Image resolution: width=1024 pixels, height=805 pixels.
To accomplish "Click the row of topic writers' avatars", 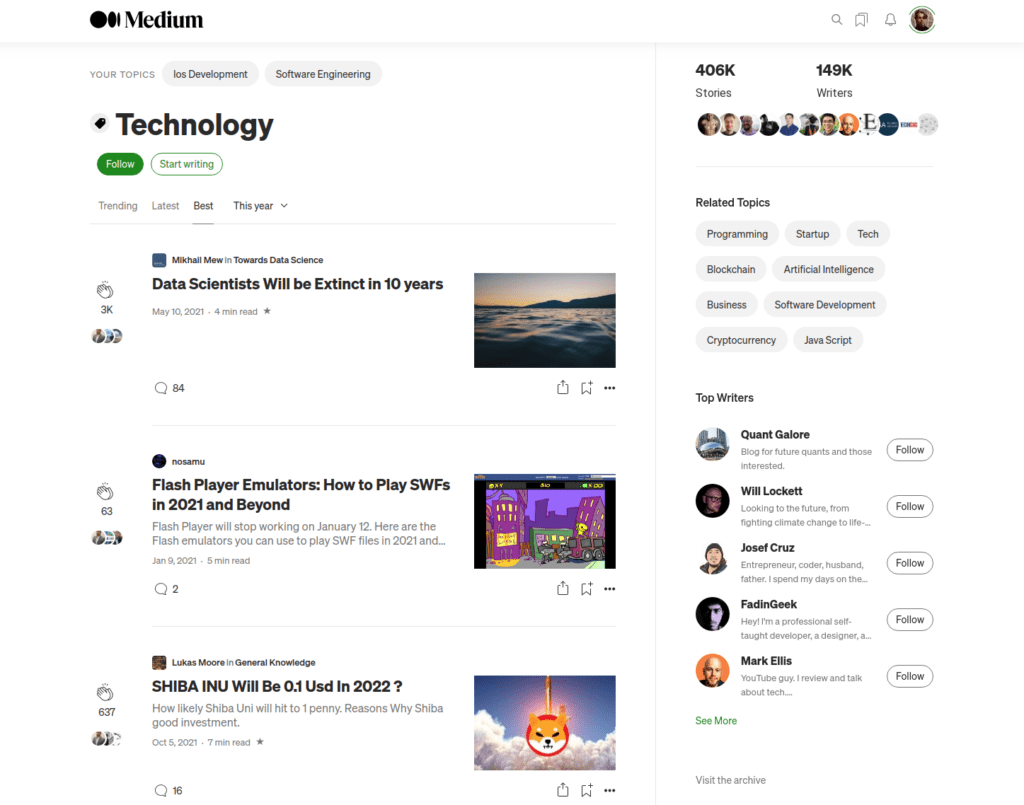I will click(817, 124).
